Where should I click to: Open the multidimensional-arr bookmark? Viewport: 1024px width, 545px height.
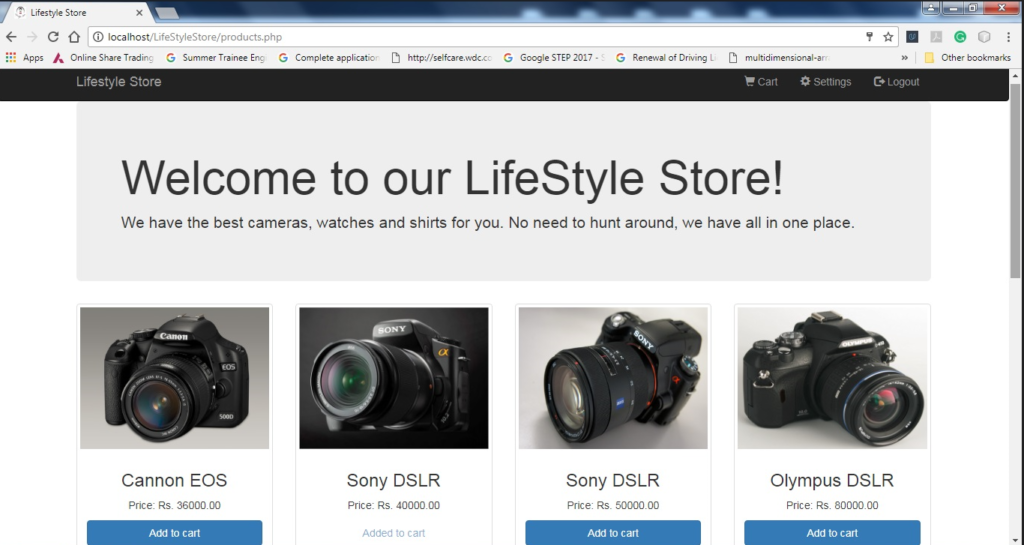point(780,57)
